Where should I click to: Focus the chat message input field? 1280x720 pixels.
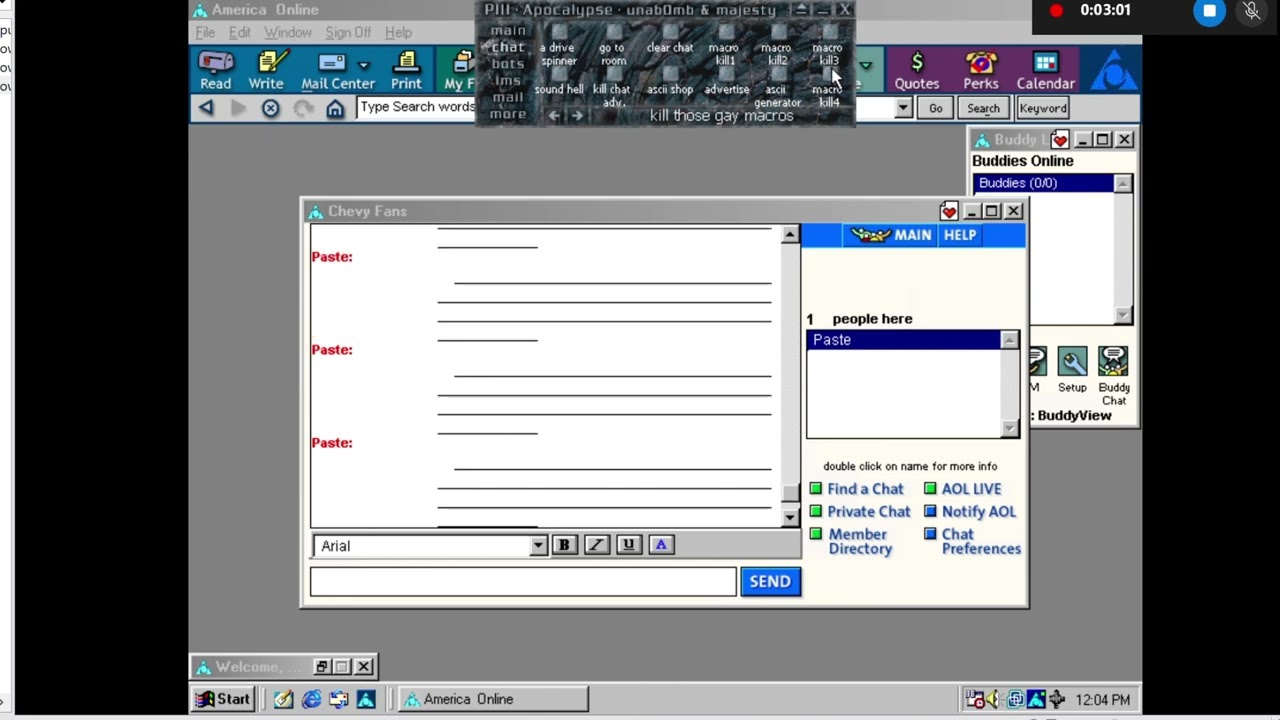point(523,581)
